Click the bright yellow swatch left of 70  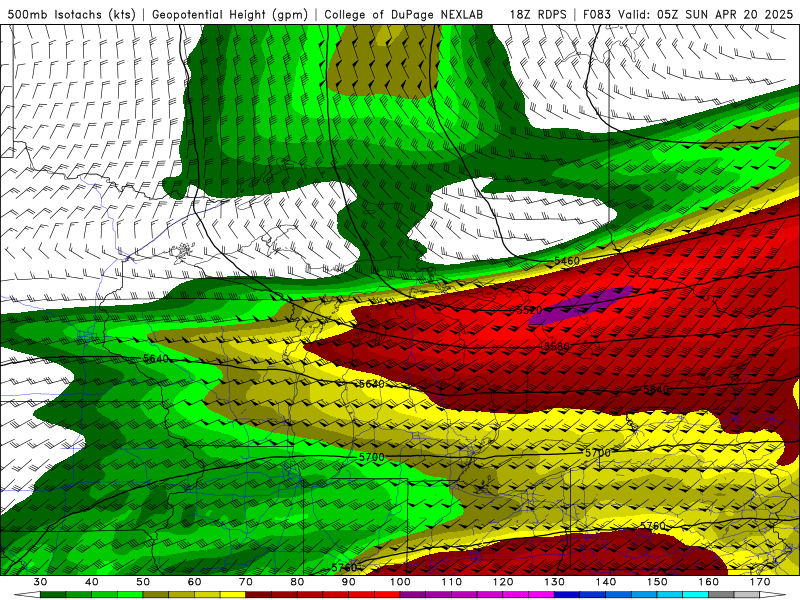pyautogui.click(x=233, y=595)
